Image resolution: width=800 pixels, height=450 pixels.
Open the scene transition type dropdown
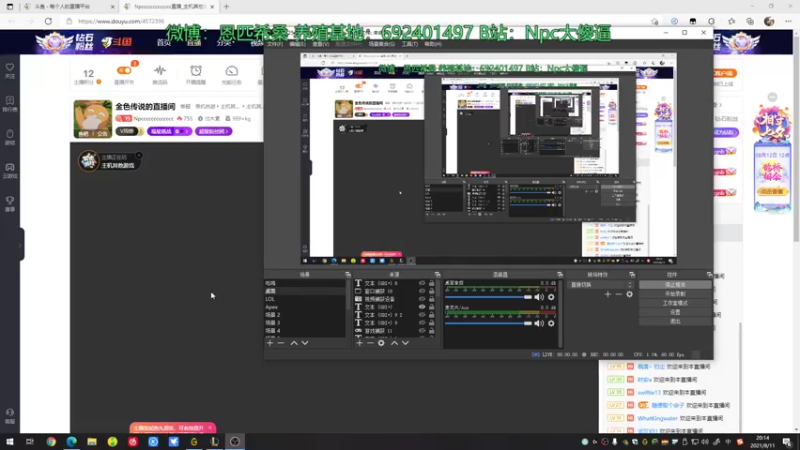(x=602, y=285)
